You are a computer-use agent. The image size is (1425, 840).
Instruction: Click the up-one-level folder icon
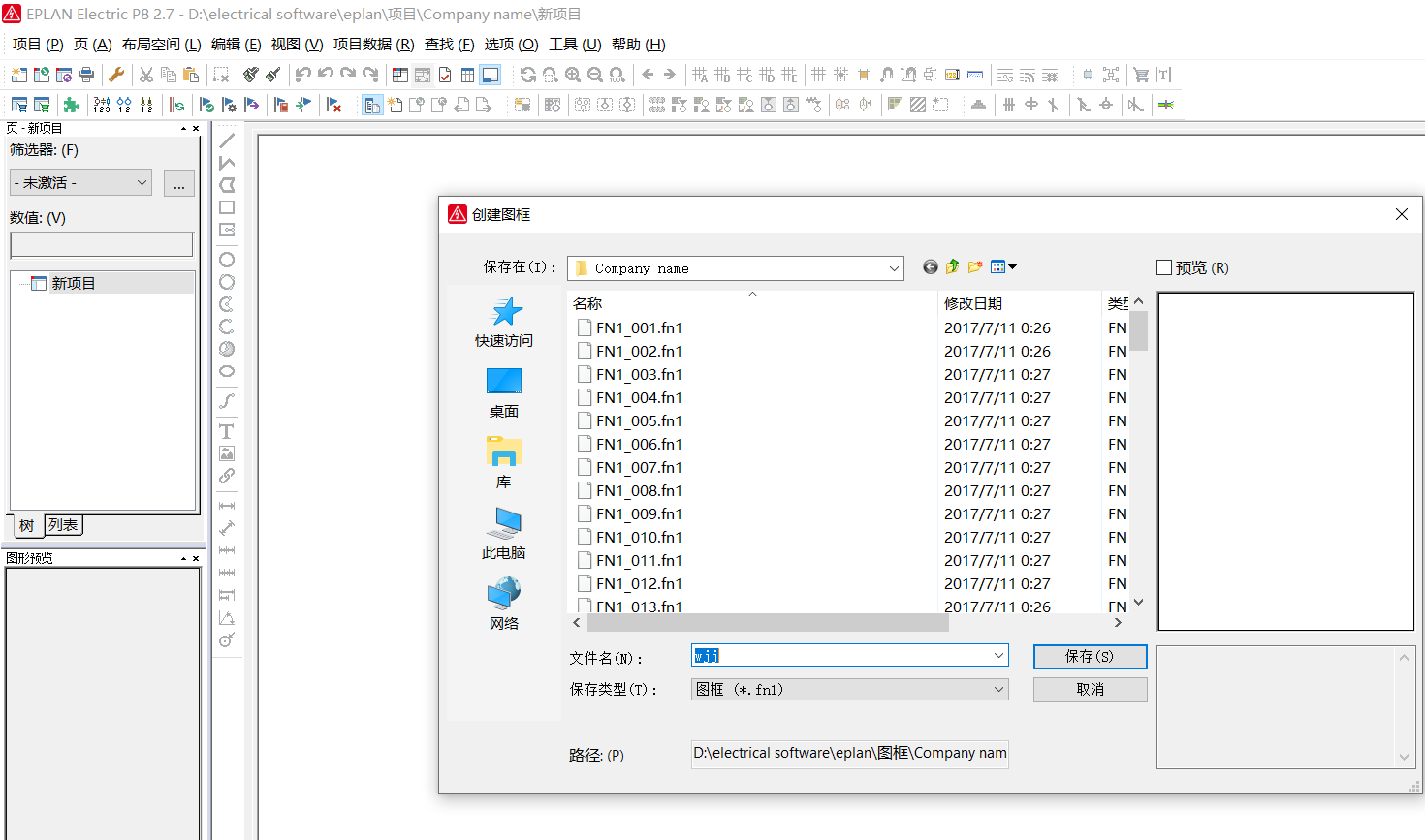(x=953, y=267)
